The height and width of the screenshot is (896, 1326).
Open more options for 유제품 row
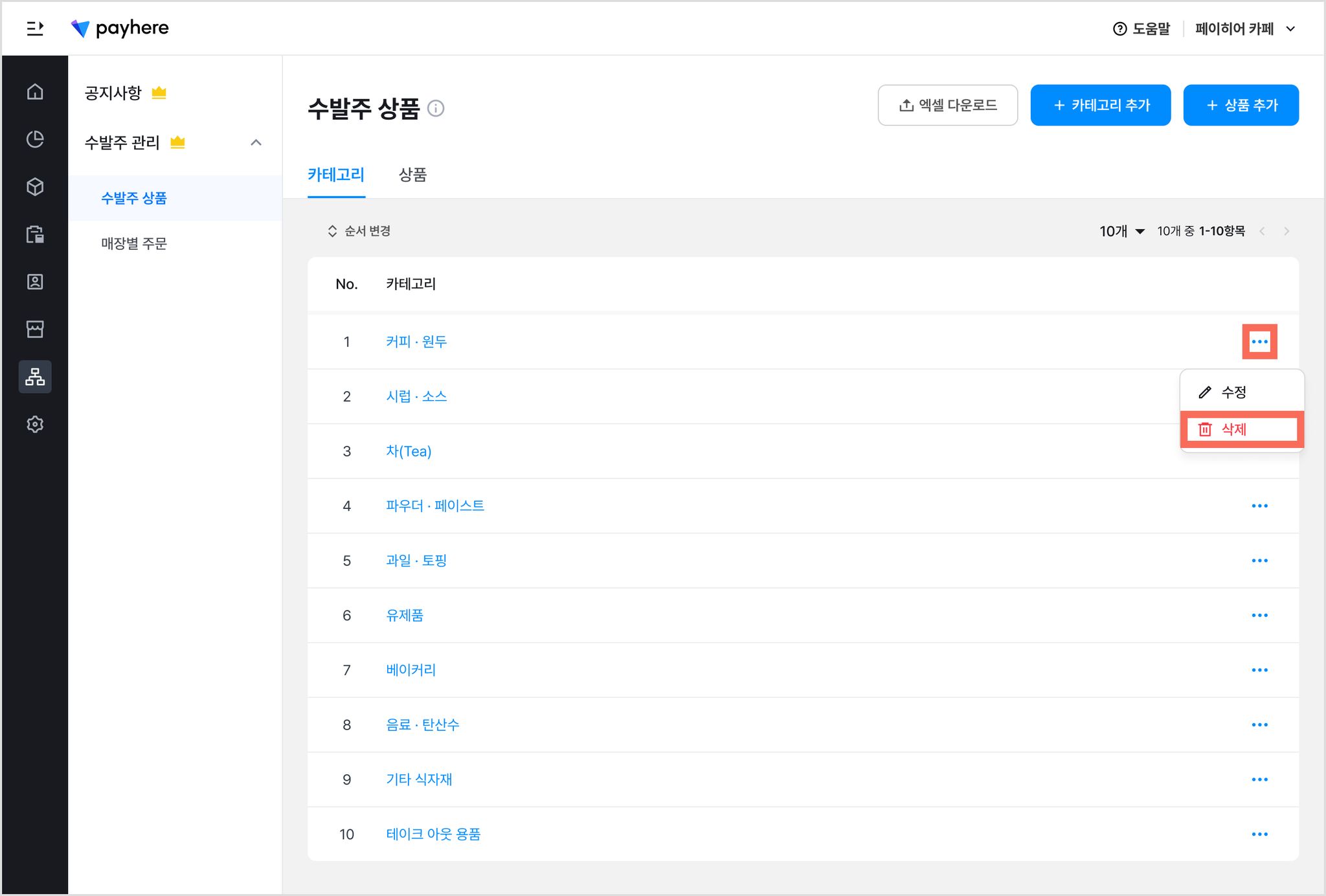(1259, 615)
